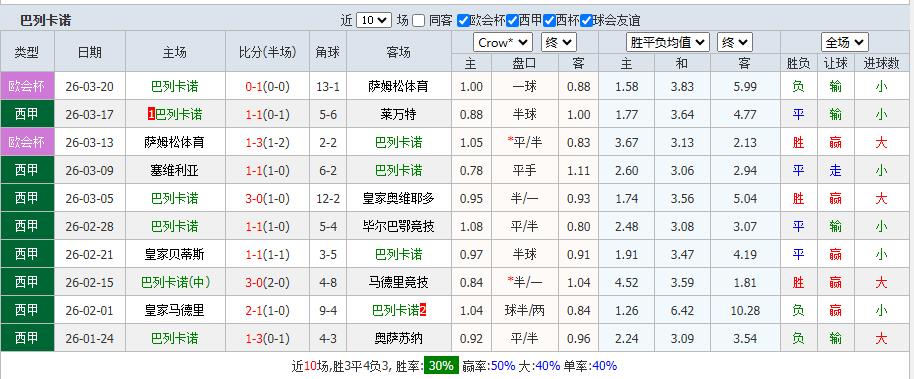Screen dimensions: 914x379
Task: Click the score 1-3(0-1) against 奥萨苏纳
Action: (267, 339)
